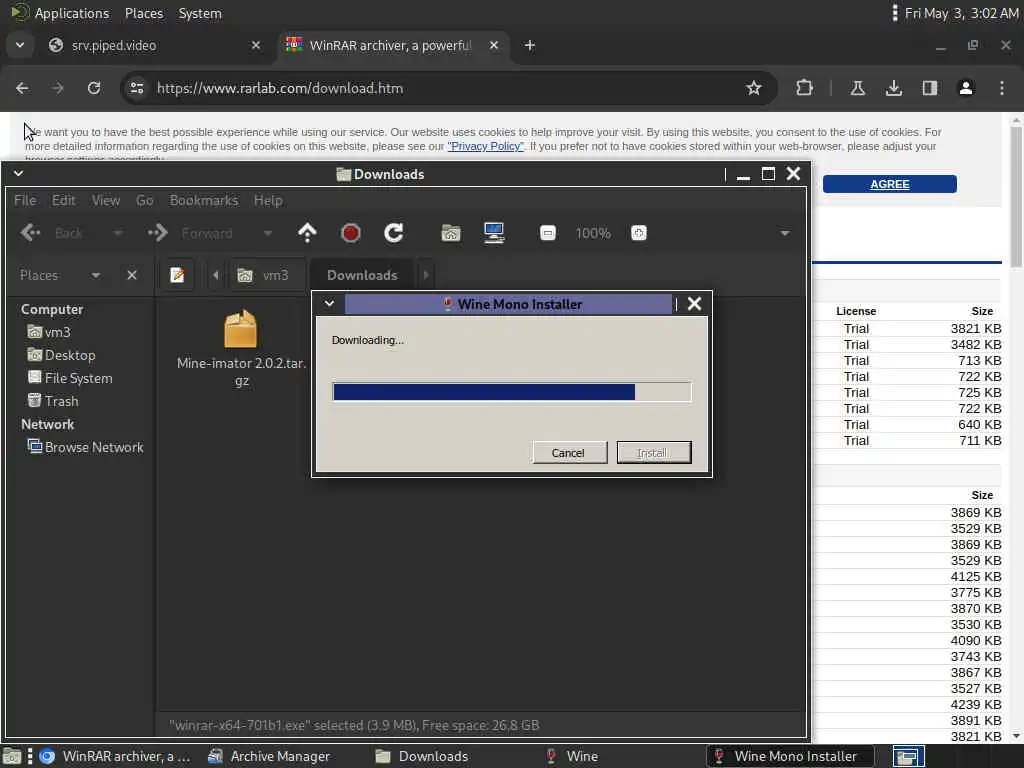Open the Computer location icon
This screenshot has height=768, width=1024.
[494, 233]
